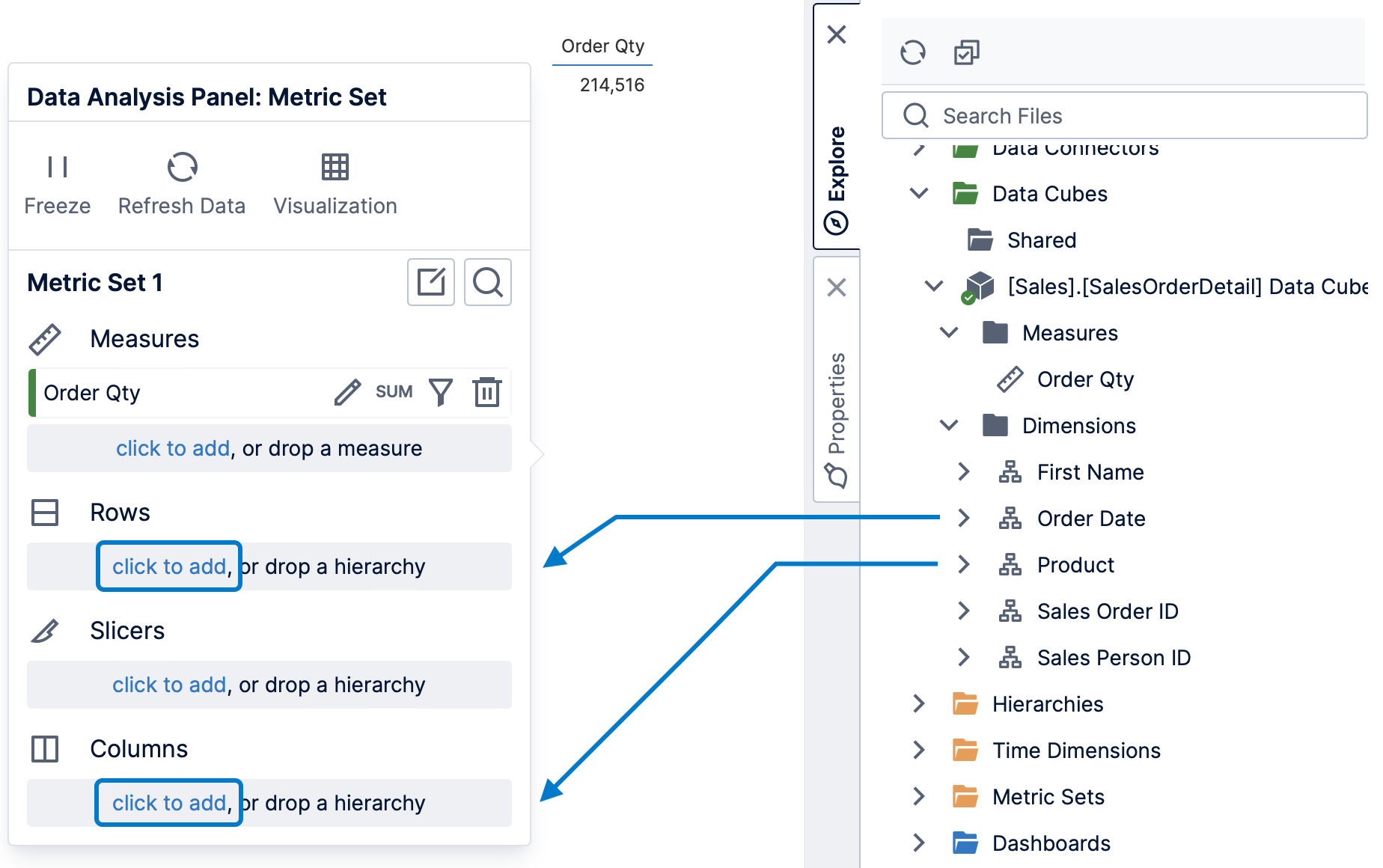The width and height of the screenshot is (1383, 868).
Task: Click the Freeze pause icon
Action: point(58,167)
